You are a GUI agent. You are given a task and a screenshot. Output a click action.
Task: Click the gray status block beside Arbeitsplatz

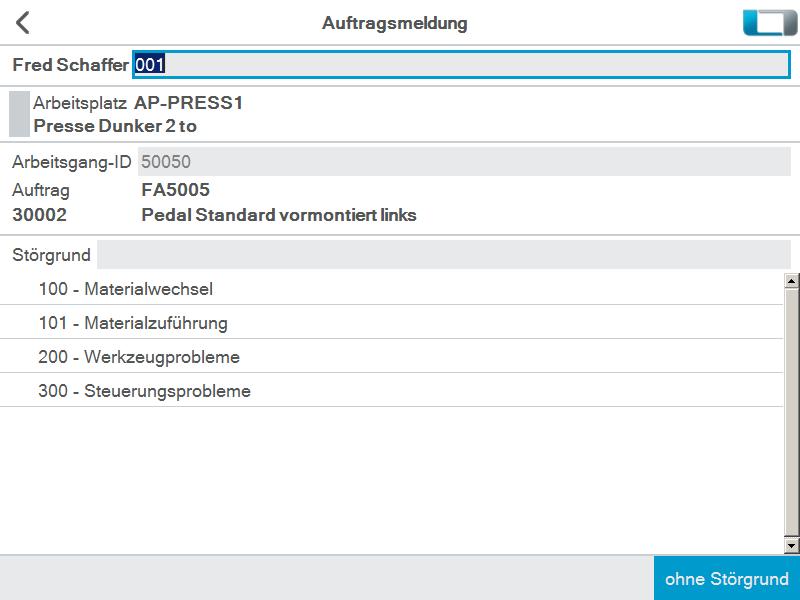click(x=19, y=114)
